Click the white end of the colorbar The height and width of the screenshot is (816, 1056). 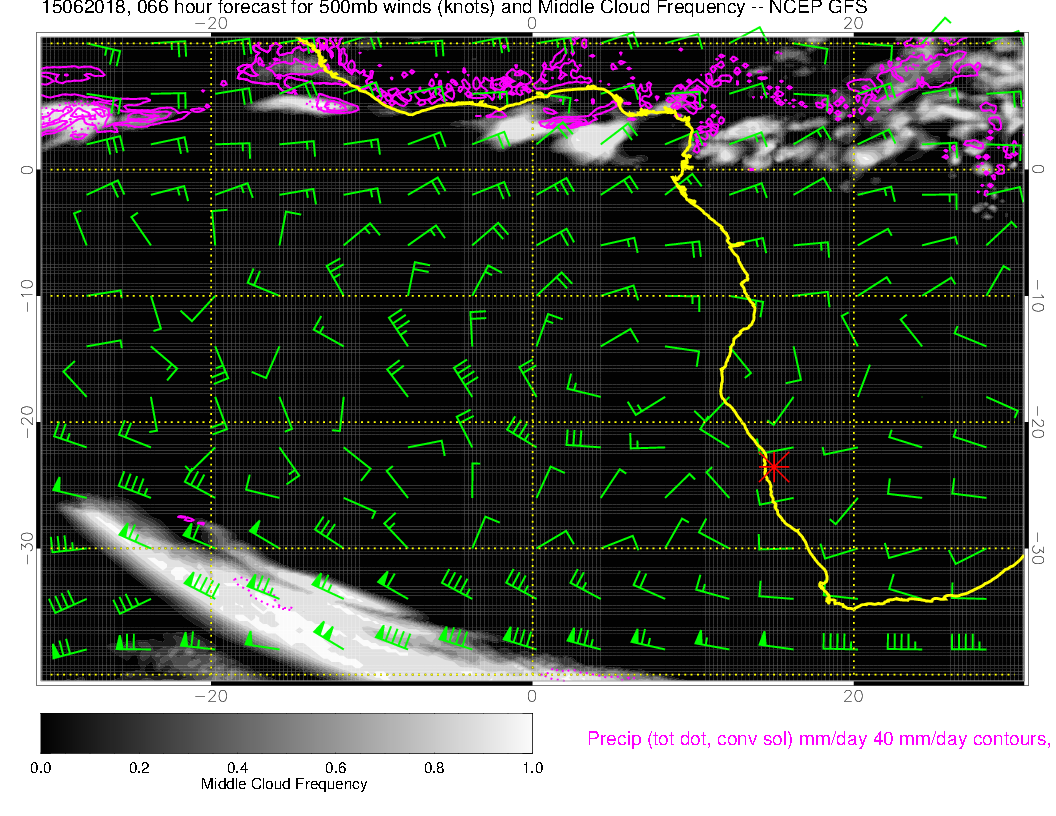(522, 732)
